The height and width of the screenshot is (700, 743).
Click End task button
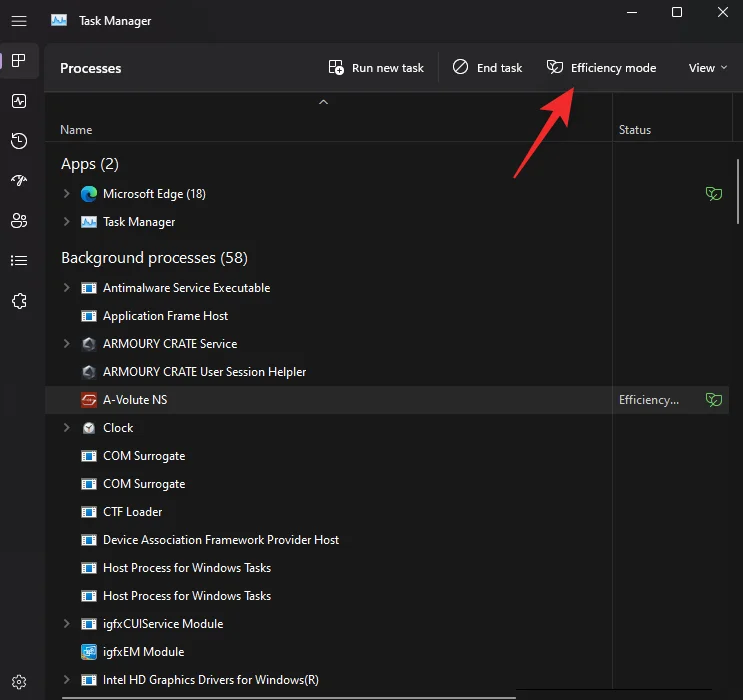[x=487, y=68]
